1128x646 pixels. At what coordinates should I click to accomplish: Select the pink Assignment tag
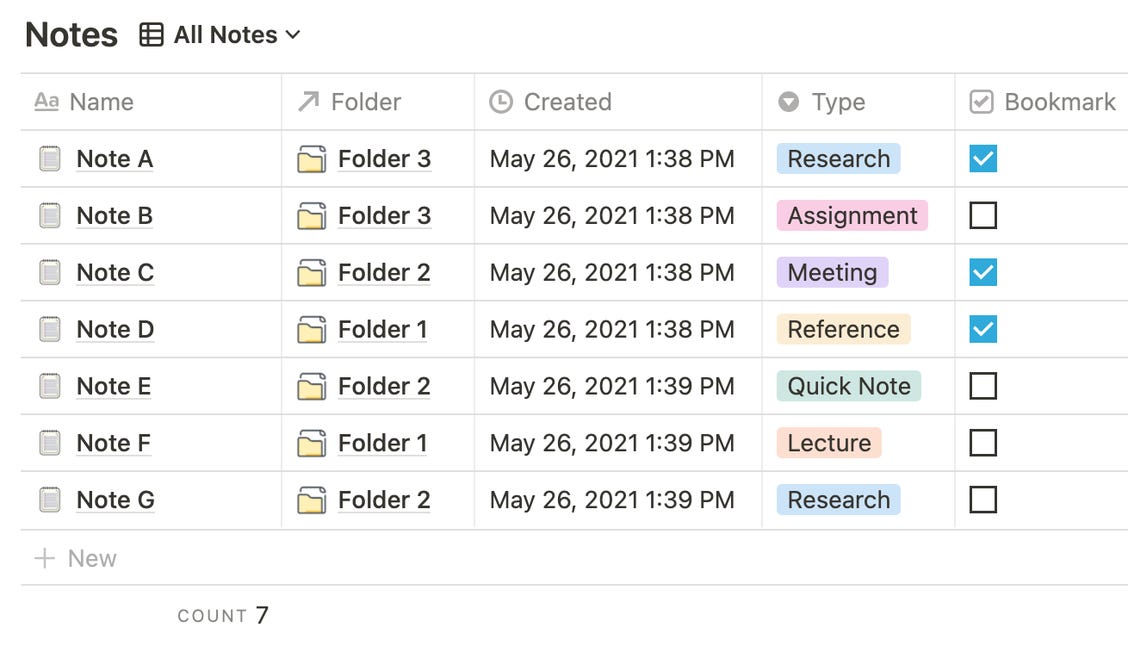tap(852, 216)
